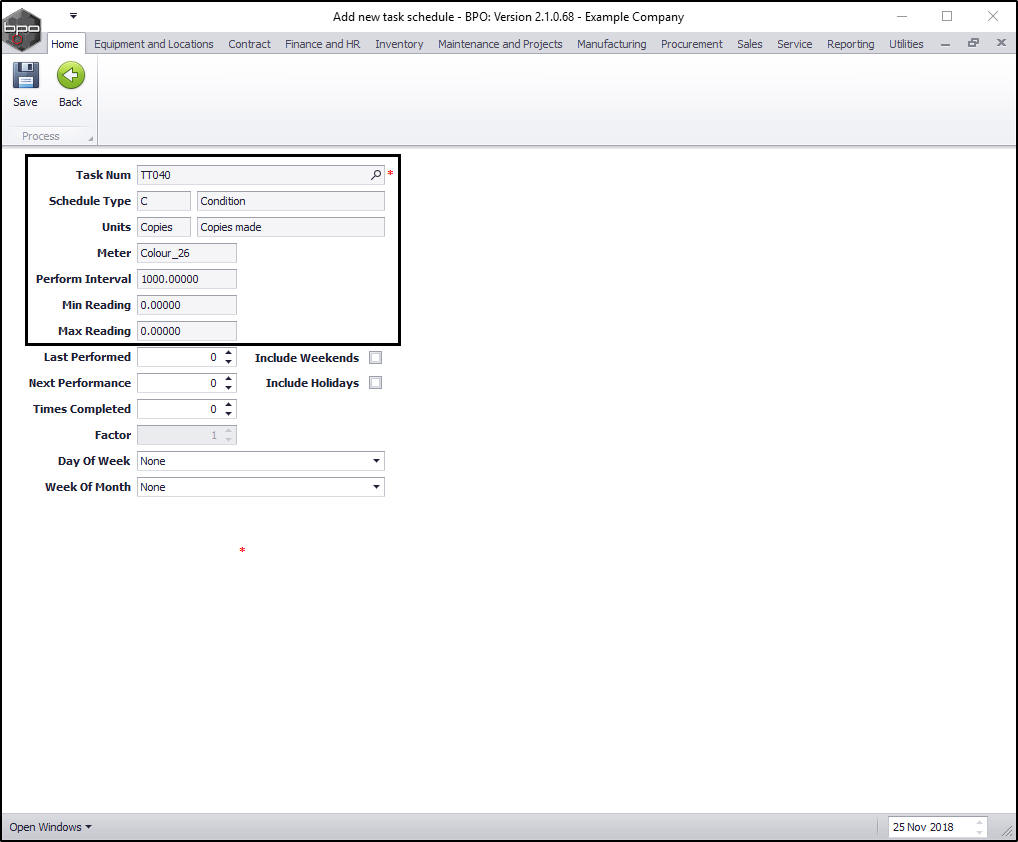Increase the Next Performance value
This screenshot has width=1018, height=842.
point(229,379)
